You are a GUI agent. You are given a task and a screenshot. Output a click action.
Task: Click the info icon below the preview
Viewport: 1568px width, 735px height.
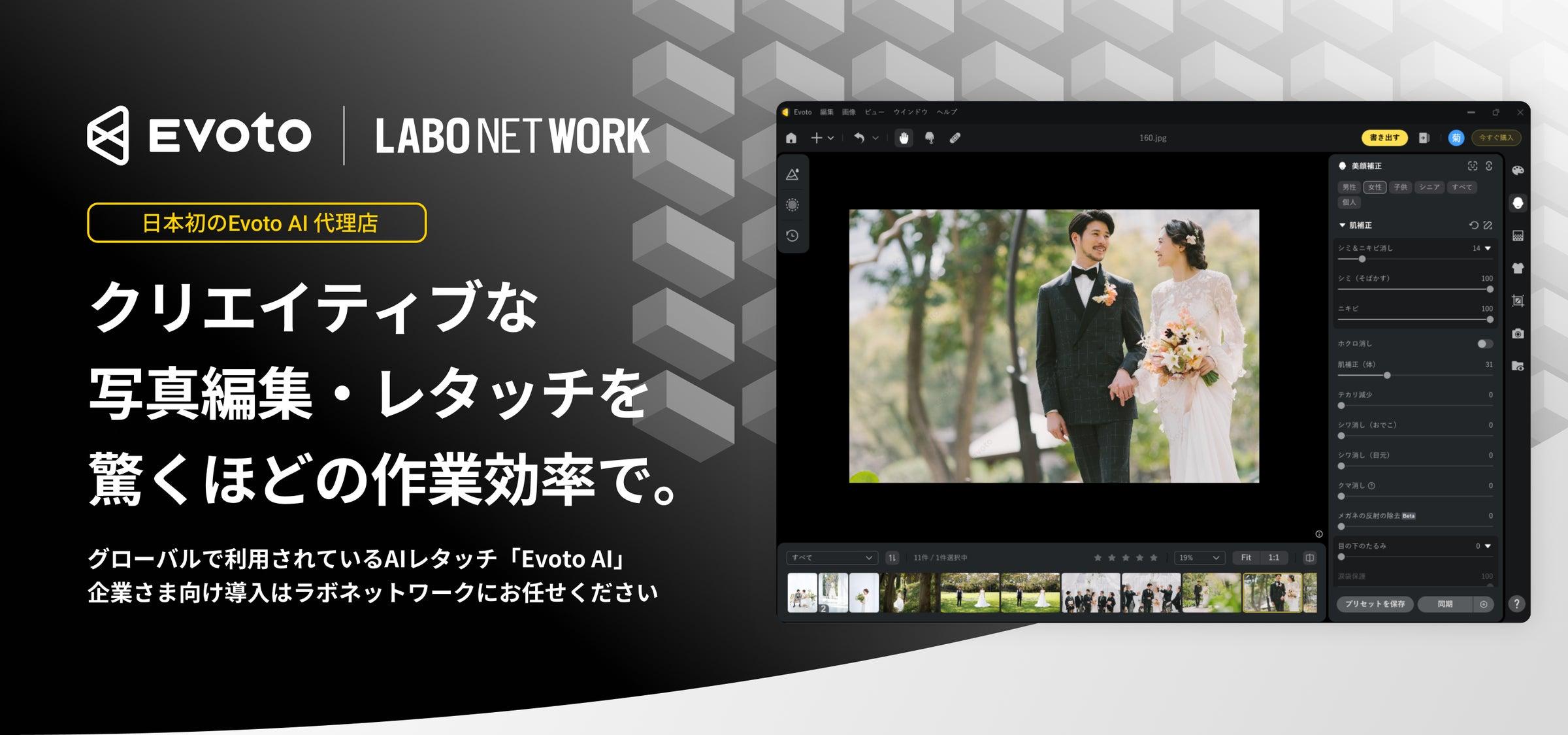point(1319,534)
